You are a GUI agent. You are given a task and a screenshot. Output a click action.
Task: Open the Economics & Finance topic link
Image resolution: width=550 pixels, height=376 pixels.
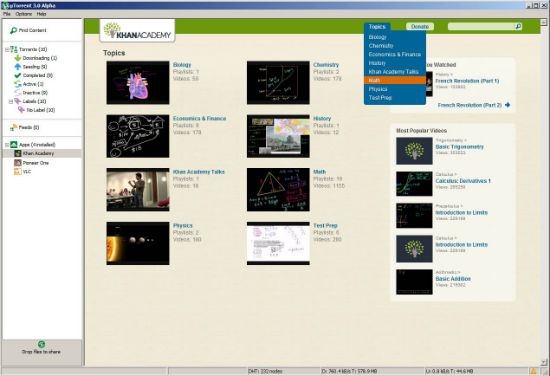click(200, 119)
